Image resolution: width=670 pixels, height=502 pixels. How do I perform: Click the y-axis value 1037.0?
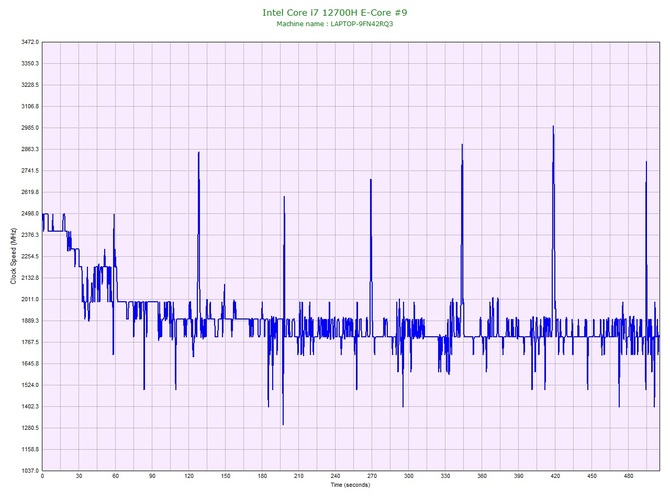tap(30, 471)
